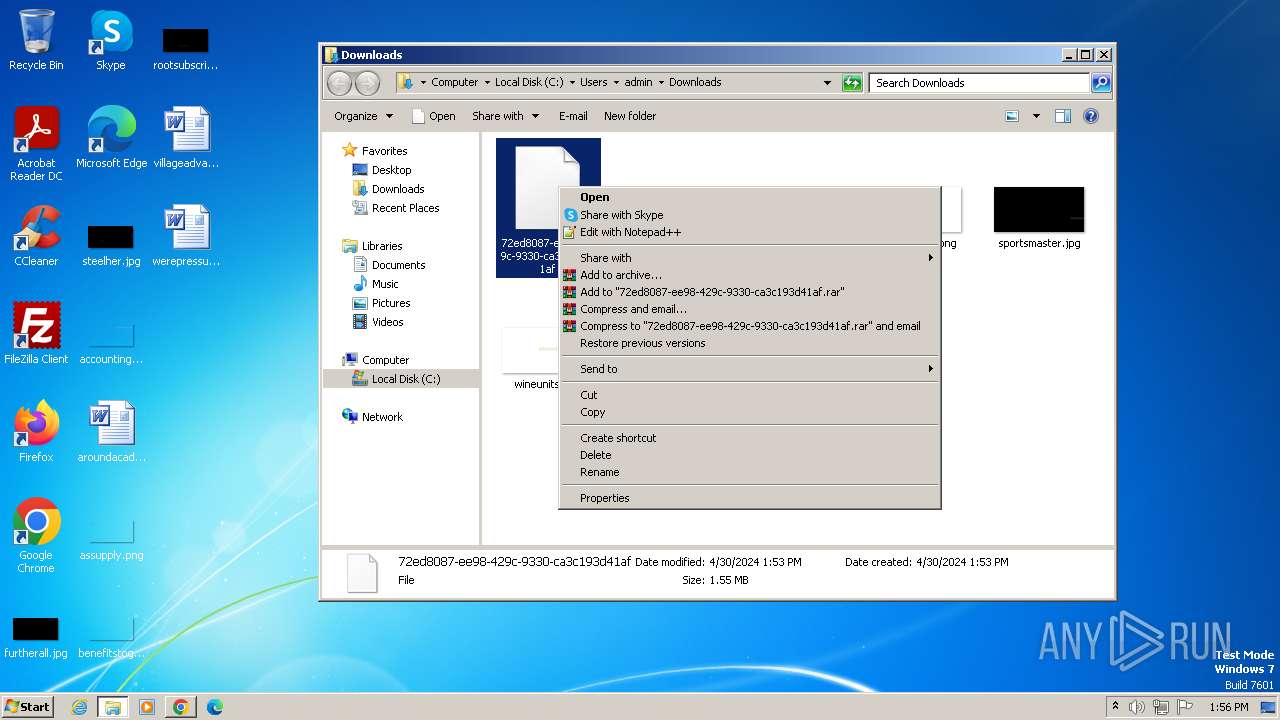Select Recent Places in navigation pane

coord(405,208)
